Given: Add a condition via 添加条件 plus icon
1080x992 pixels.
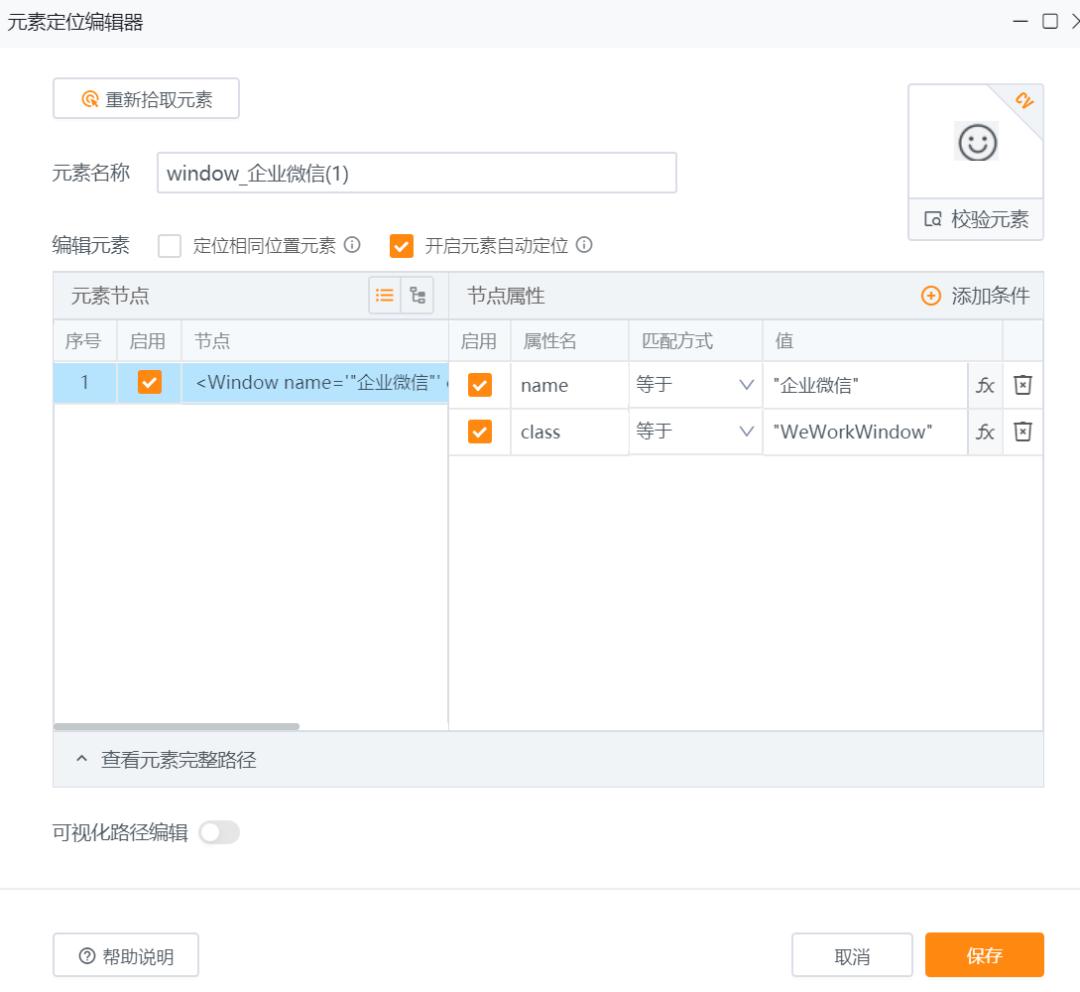Looking at the screenshot, I should click(x=931, y=296).
